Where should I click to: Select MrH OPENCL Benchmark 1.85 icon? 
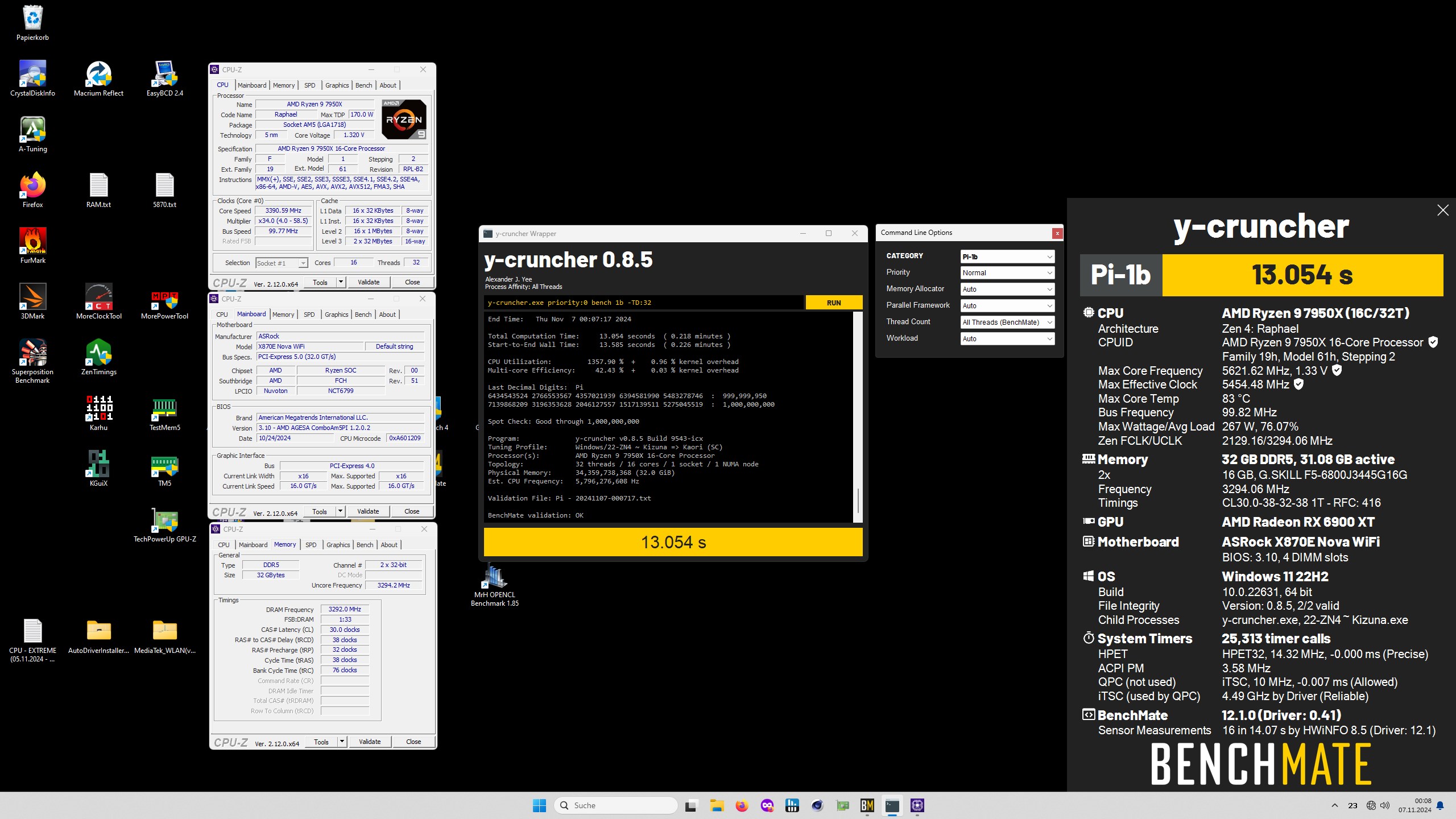tap(495, 585)
